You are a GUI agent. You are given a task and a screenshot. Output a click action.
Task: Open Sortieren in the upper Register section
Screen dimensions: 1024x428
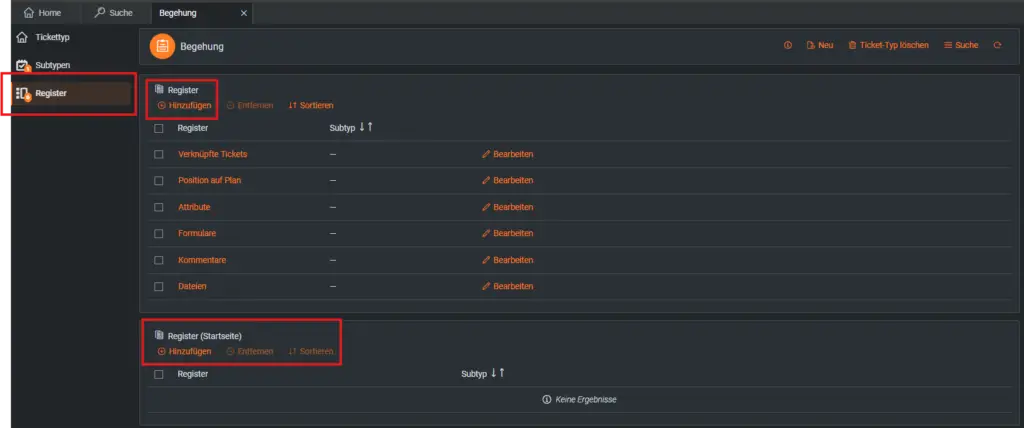tap(311, 105)
